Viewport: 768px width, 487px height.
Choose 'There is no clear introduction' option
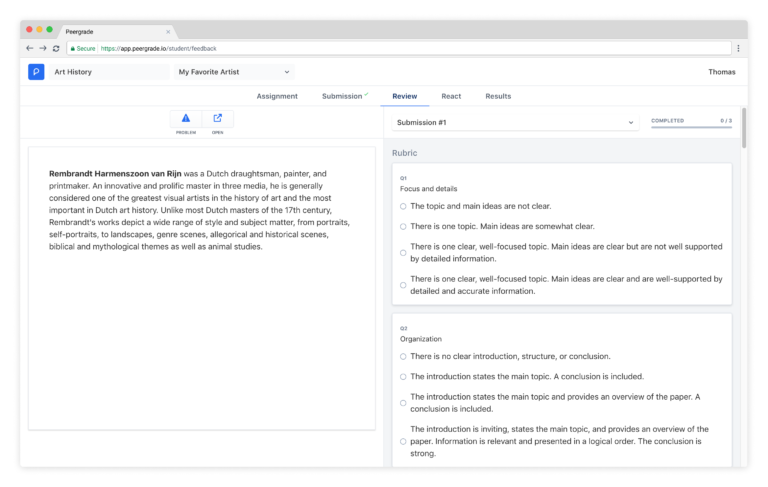coord(403,356)
